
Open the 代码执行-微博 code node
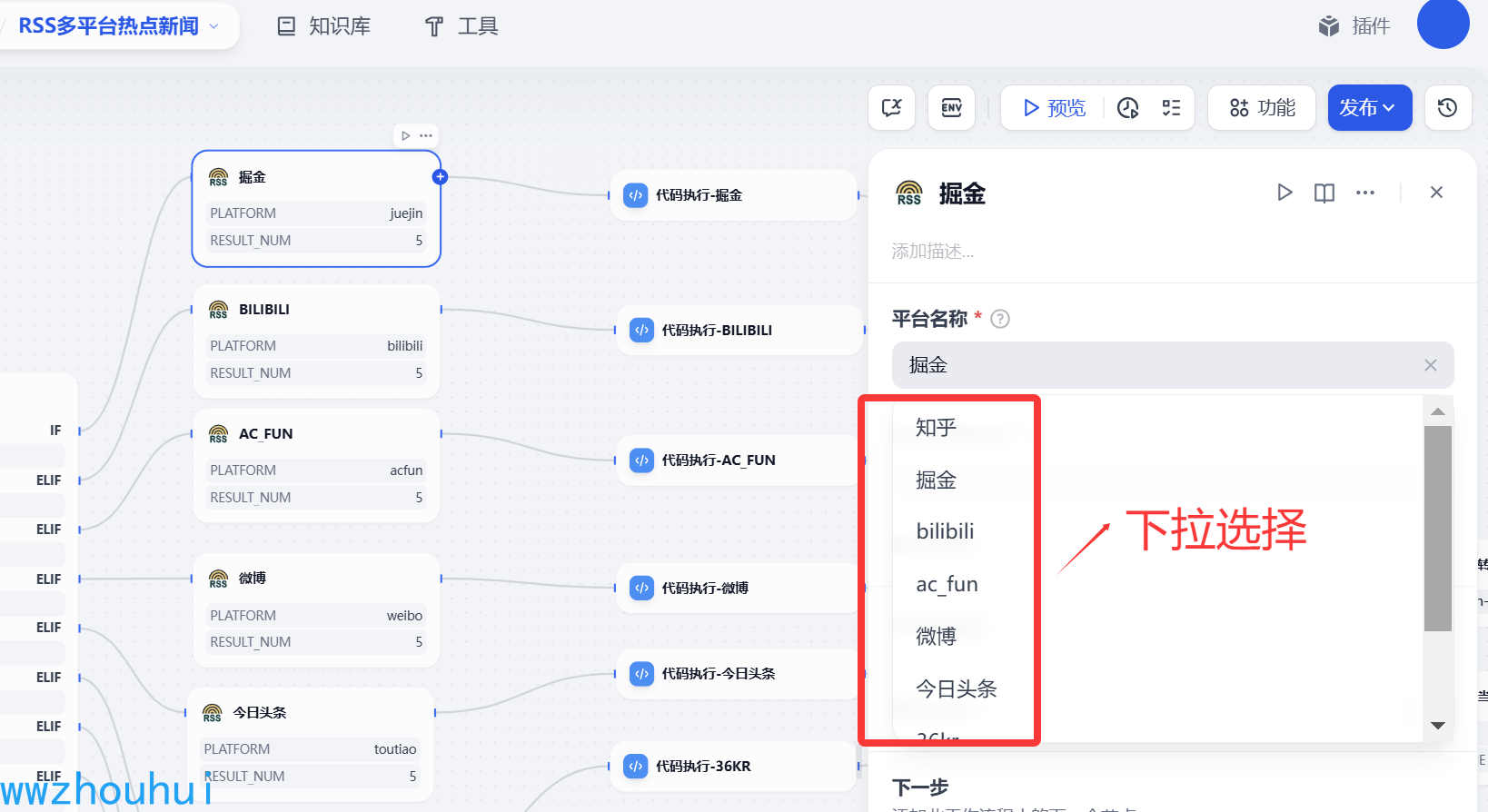(x=739, y=589)
